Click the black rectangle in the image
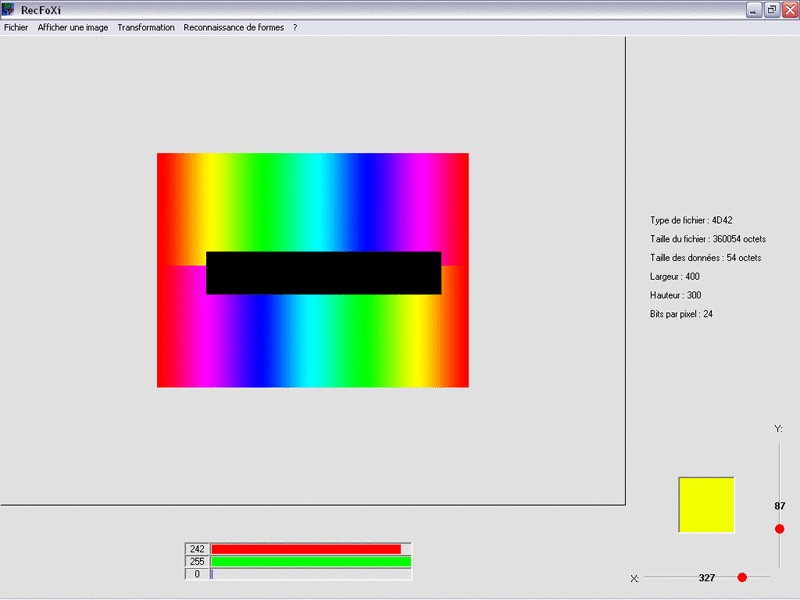Image resolution: width=800 pixels, height=600 pixels. [x=323, y=273]
